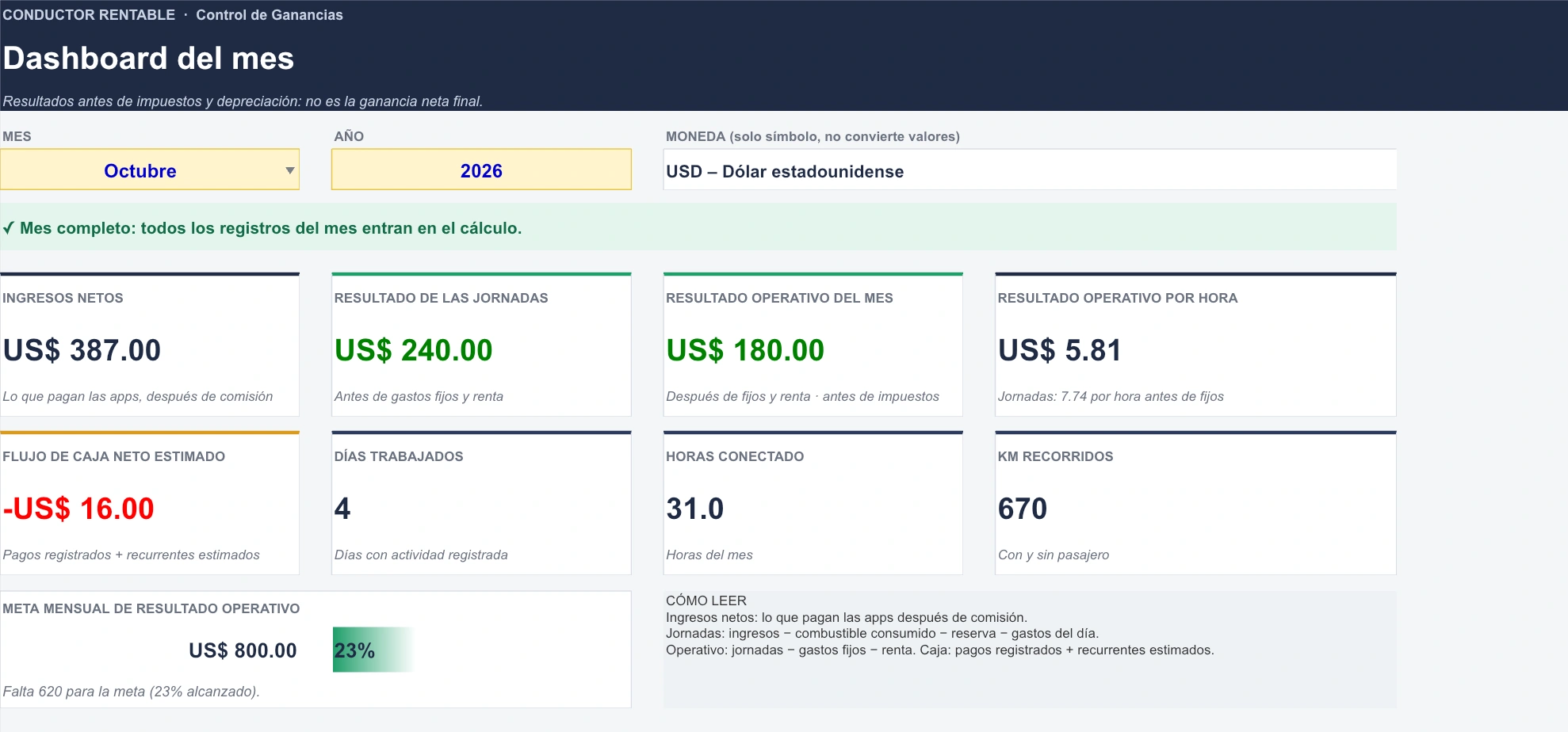Select the 'Resultados antes de impuestos' subtitle line

click(243, 101)
